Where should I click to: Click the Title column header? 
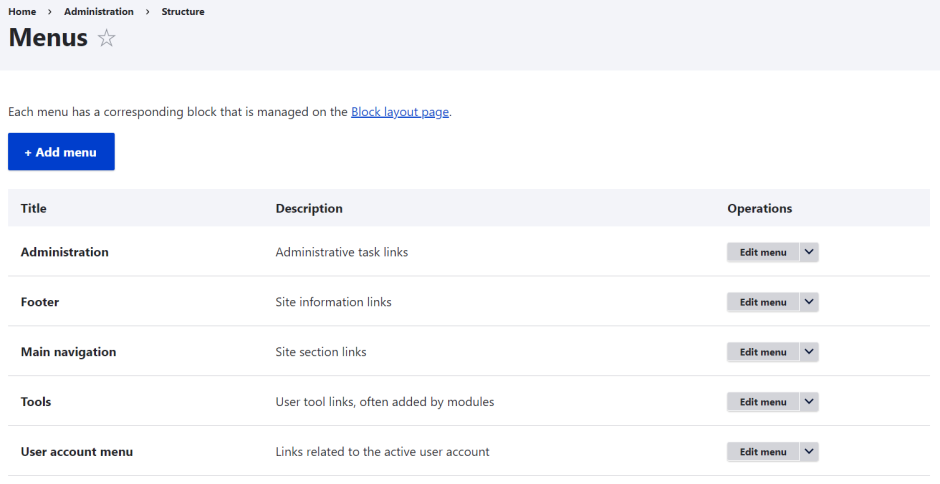click(34, 209)
